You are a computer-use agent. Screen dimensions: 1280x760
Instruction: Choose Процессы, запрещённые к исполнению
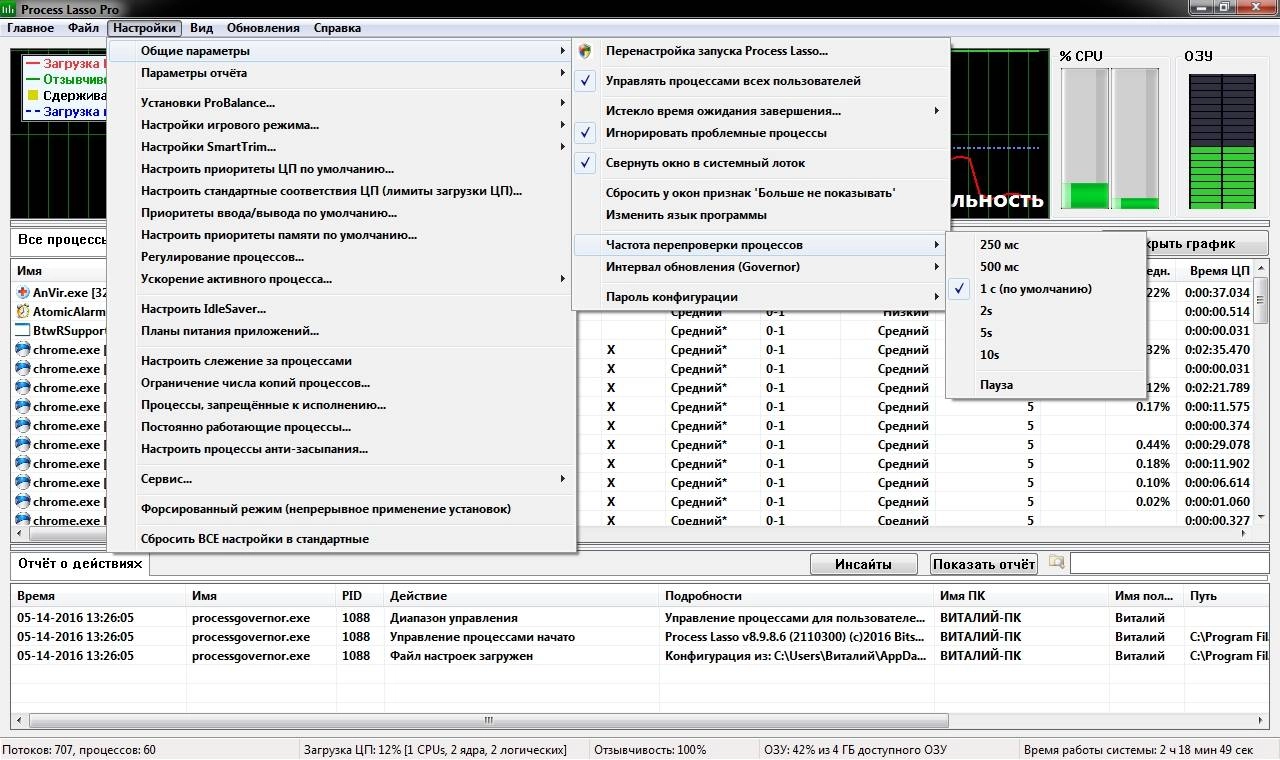[x=342, y=405]
